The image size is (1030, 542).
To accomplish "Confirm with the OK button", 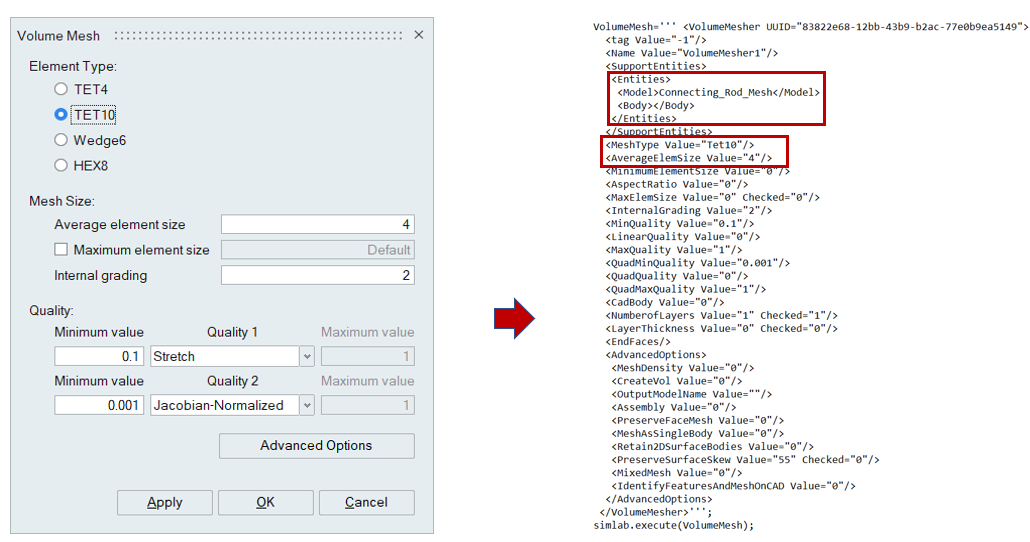I will 265,502.
